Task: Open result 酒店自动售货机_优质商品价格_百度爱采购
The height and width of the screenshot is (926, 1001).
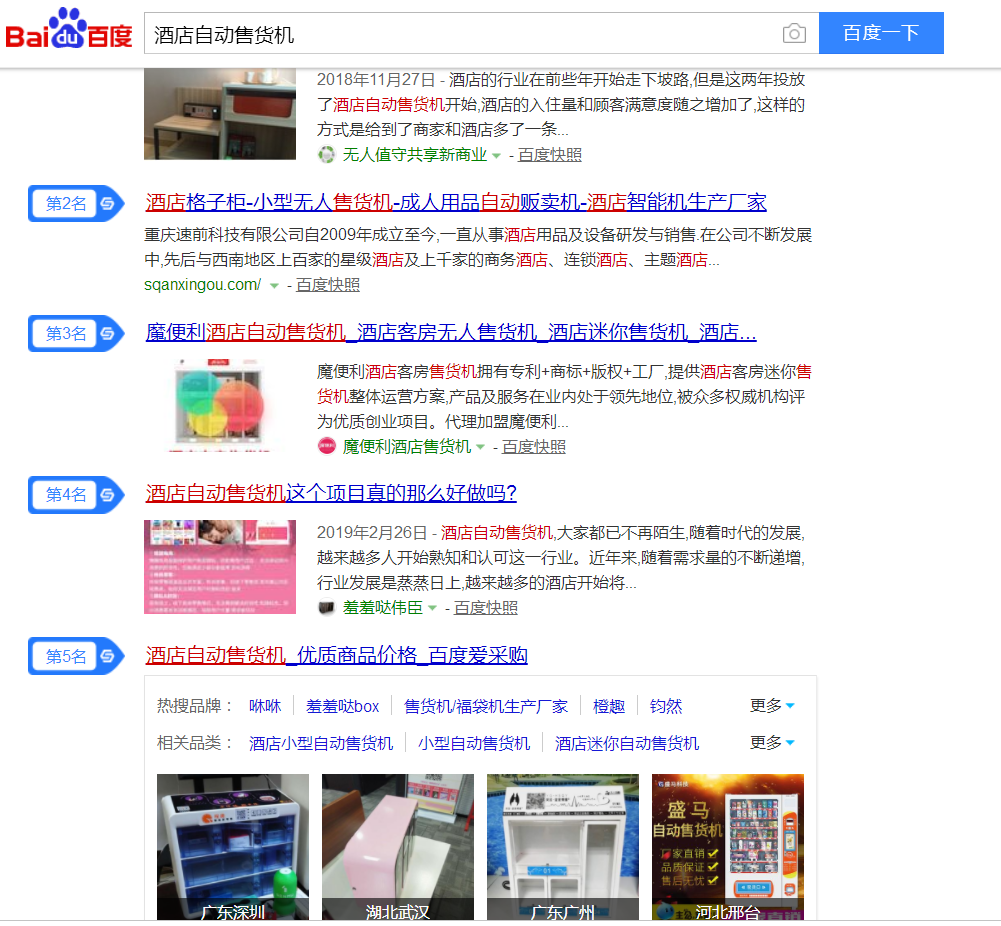Action: pos(336,655)
